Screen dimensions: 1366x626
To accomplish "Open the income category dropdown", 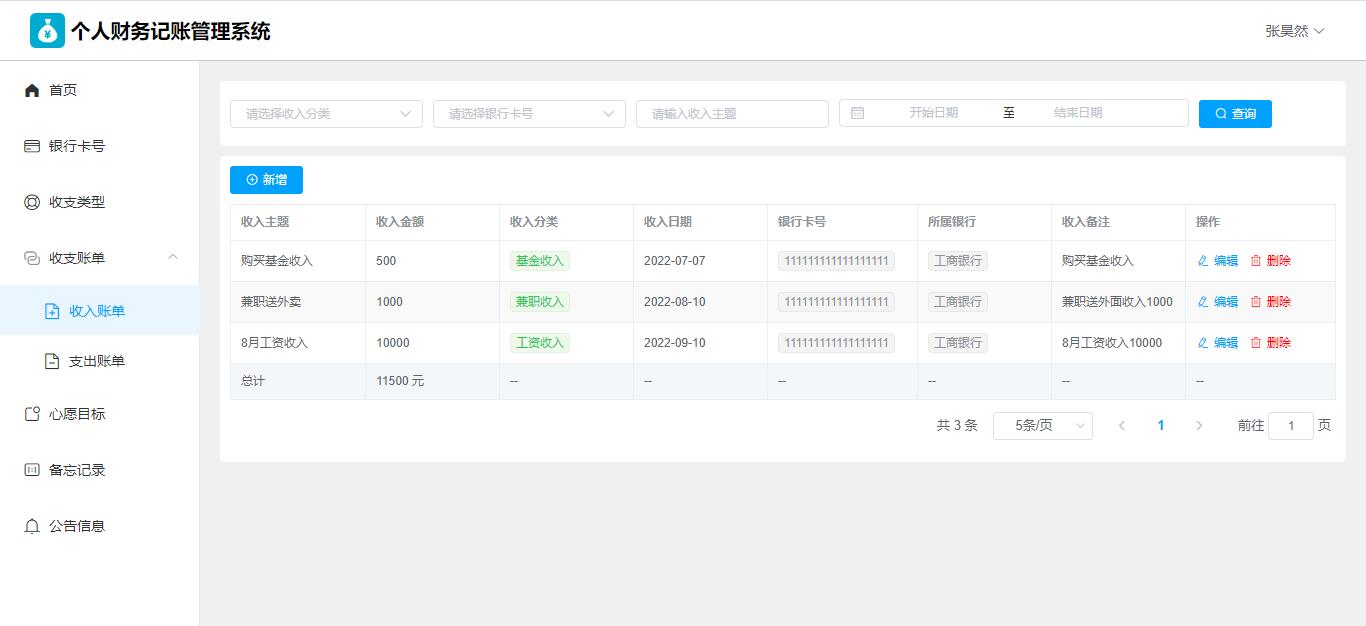I will [x=326, y=114].
